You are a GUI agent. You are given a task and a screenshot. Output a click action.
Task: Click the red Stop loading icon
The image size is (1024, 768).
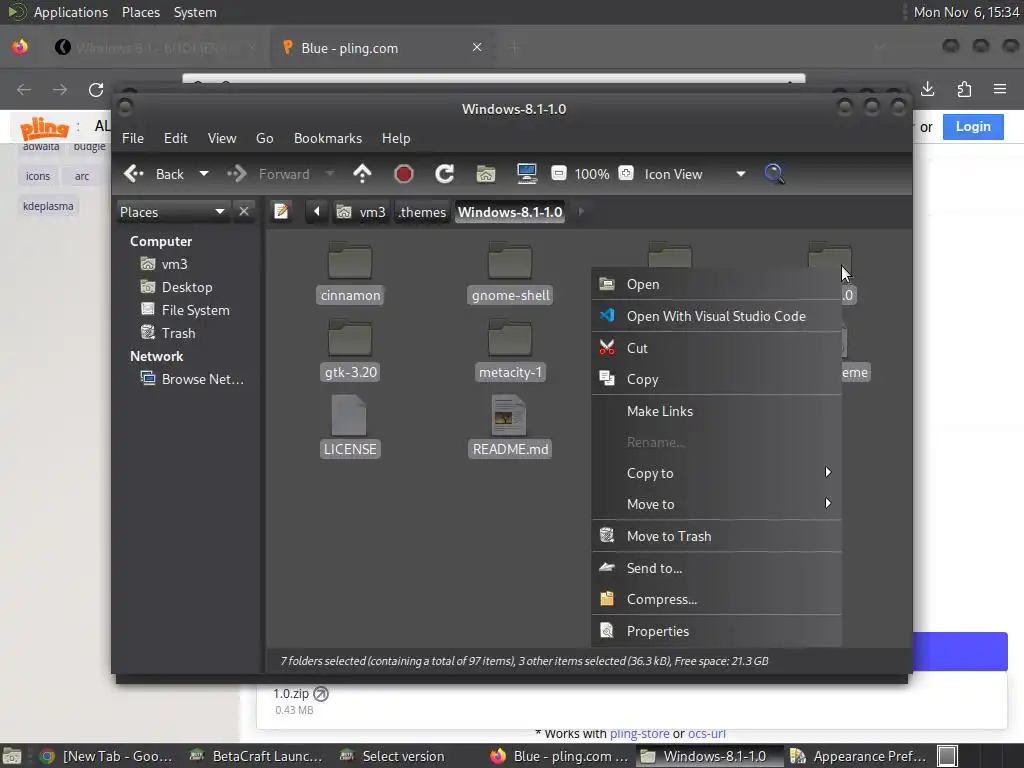tap(404, 174)
